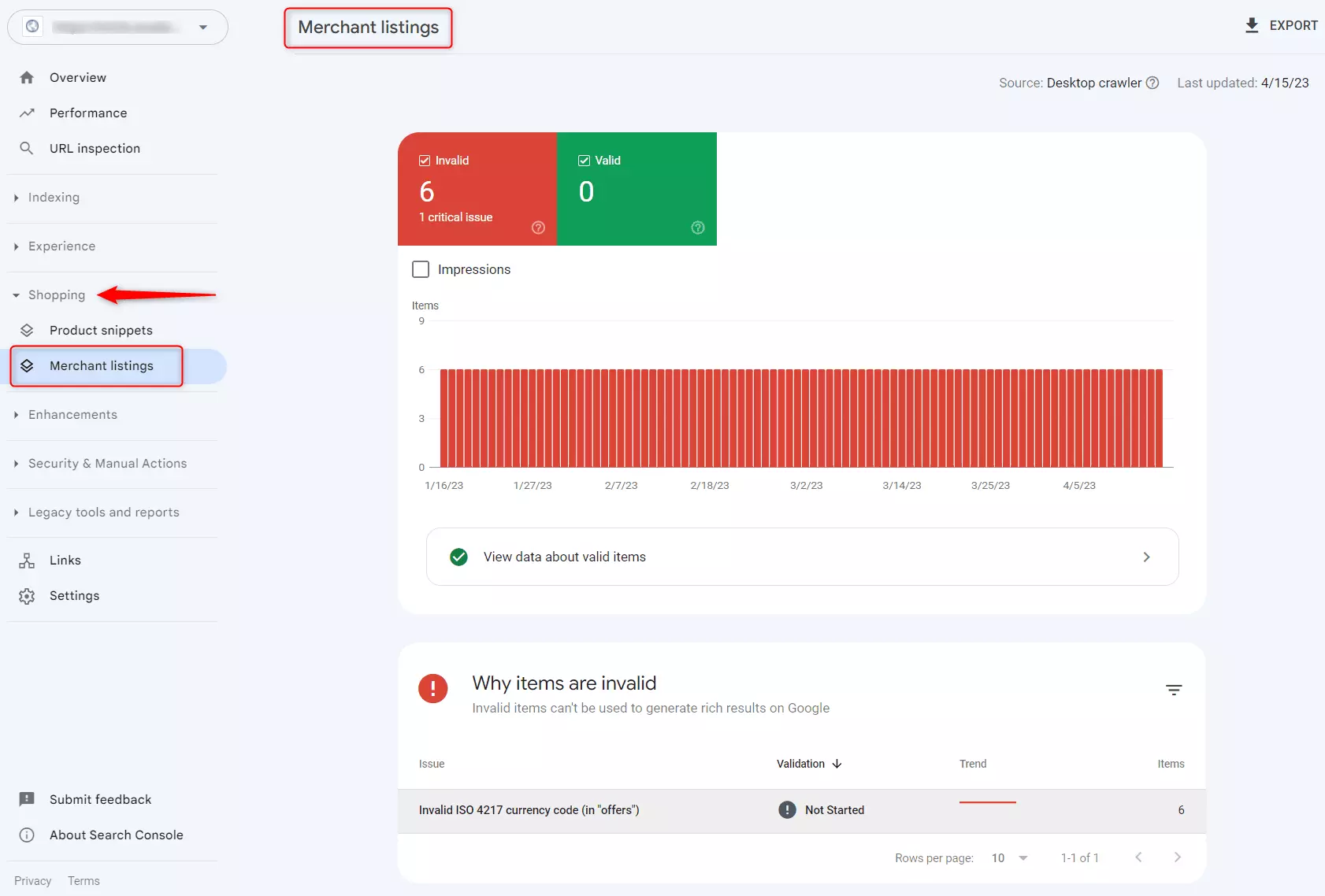Enable the Impressions checkbox
Image resolution: width=1325 pixels, height=896 pixels.
point(421,269)
